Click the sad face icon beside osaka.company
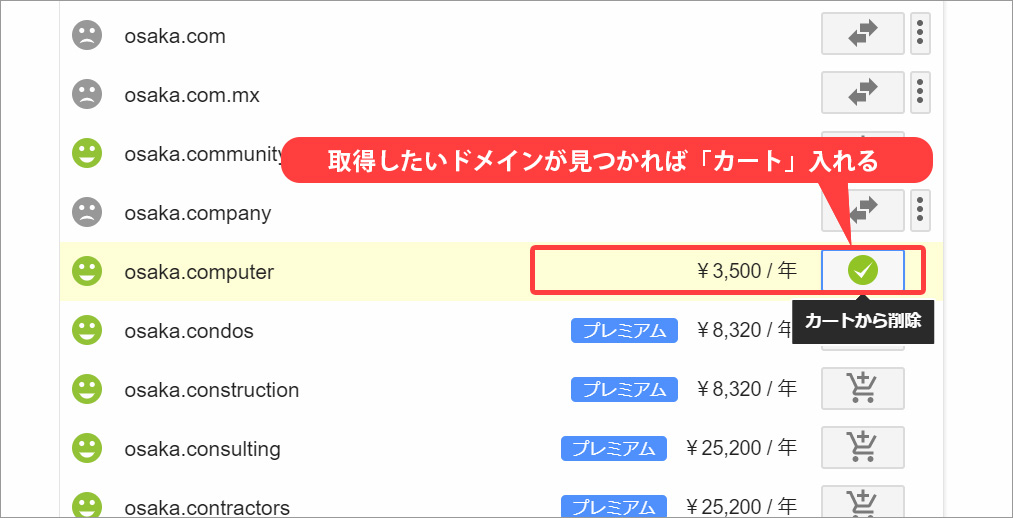The image size is (1013, 518). (87, 212)
